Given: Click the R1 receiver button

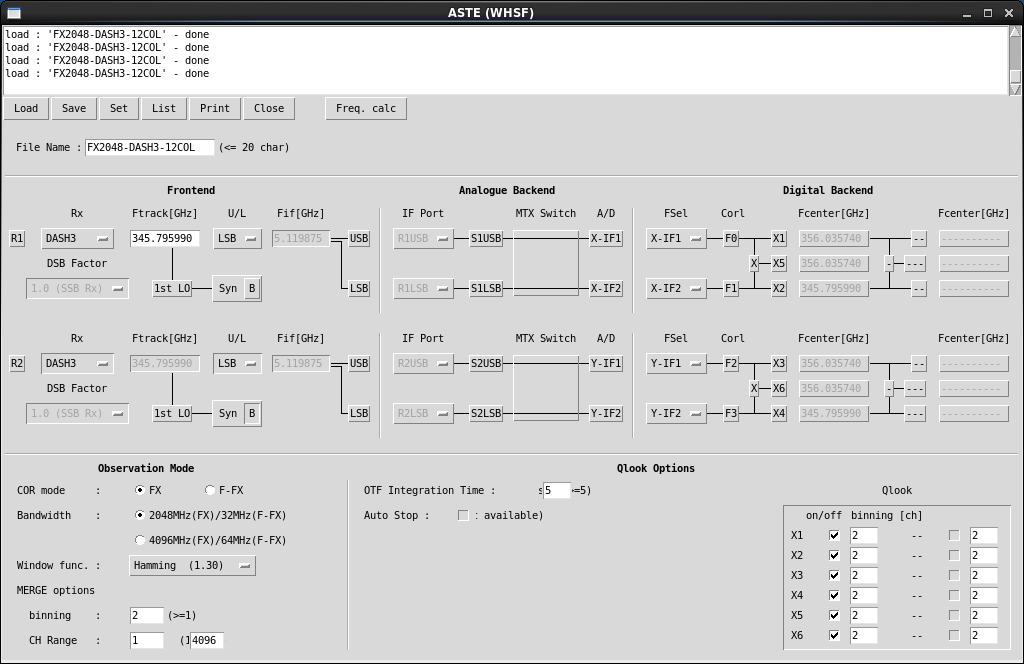Looking at the screenshot, I should (17, 238).
